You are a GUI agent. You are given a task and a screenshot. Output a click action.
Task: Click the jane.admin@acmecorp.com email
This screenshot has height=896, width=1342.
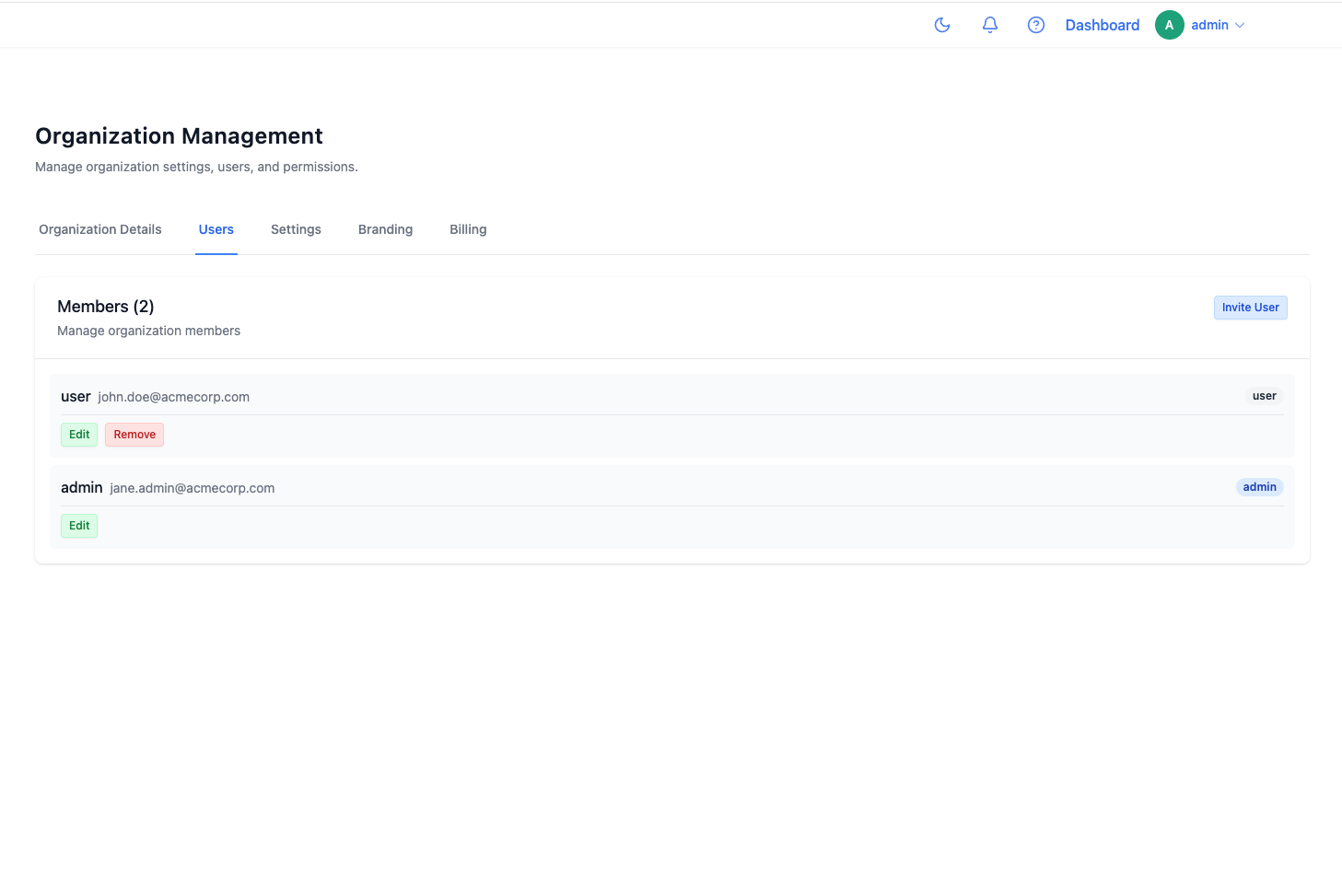coord(192,488)
